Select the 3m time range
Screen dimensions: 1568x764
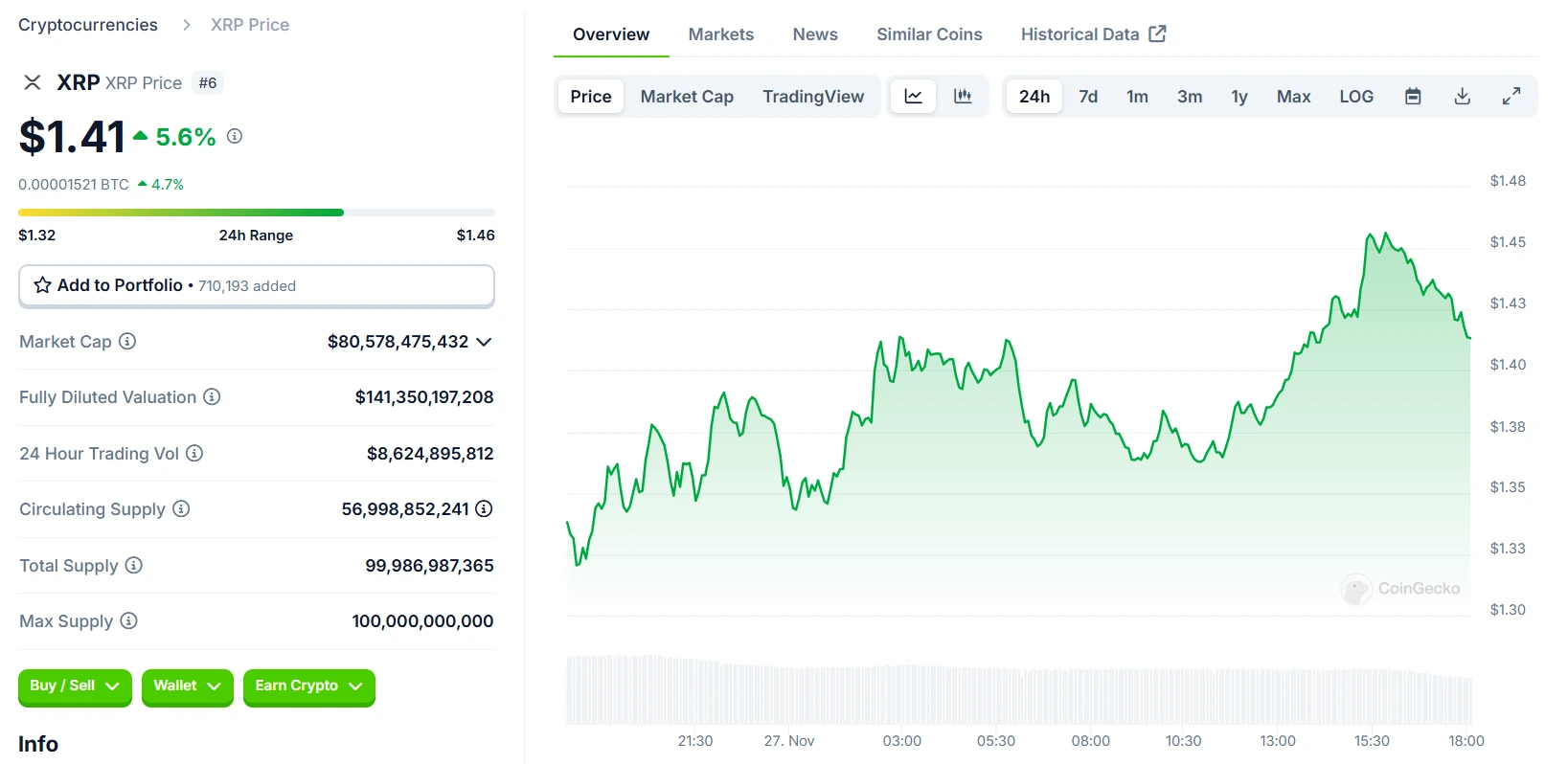1190,96
